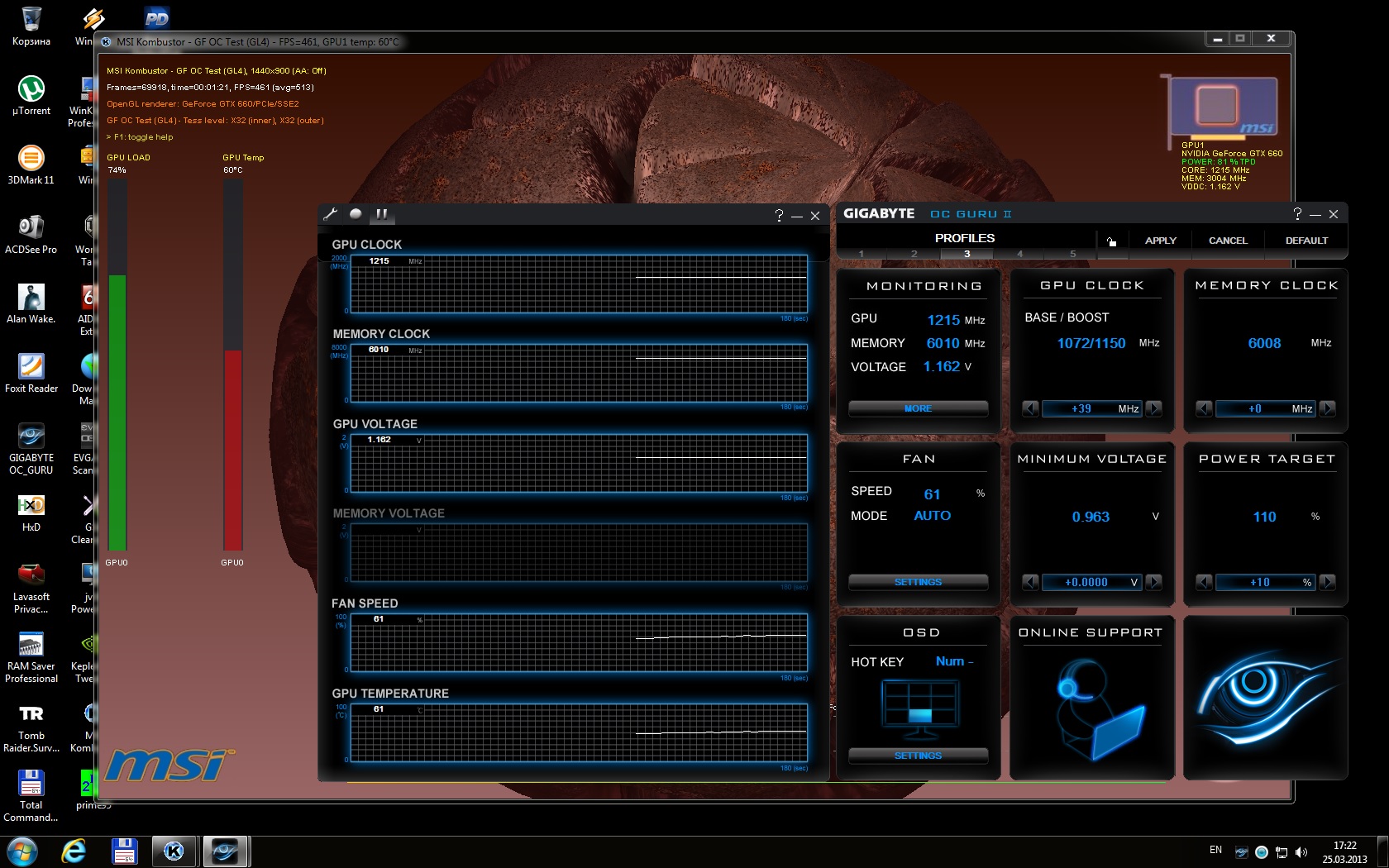1389x868 pixels.
Task: Click the record circle icon in monitoring window
Action: click(356, 214)
